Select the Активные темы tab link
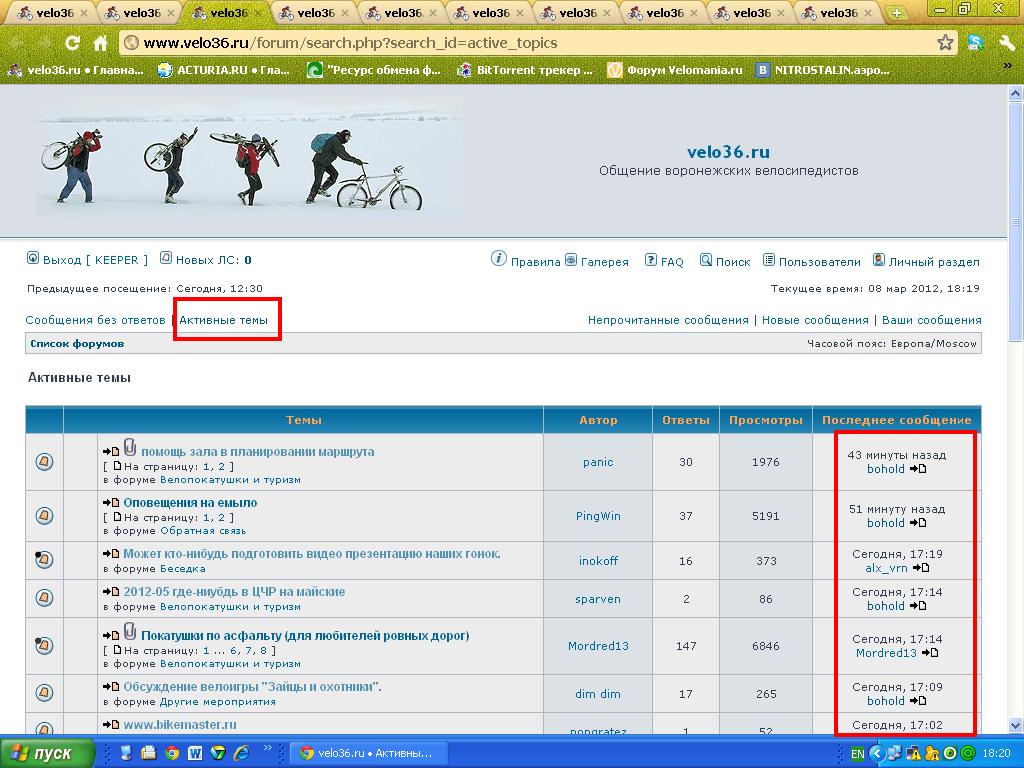Image resolution: width=1024 pixels, height=768 pixels. (x=223, y=320)
